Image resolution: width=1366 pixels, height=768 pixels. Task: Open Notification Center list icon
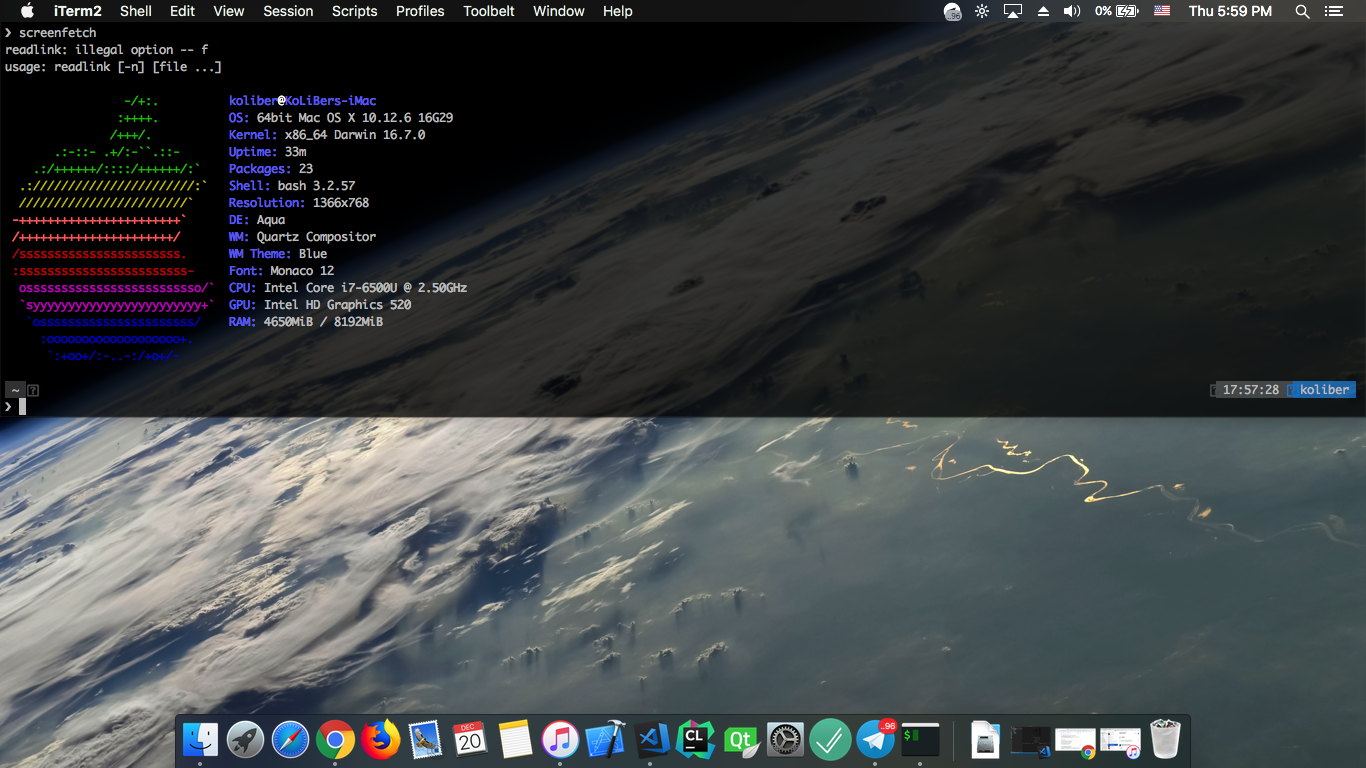coord(1333,11)
